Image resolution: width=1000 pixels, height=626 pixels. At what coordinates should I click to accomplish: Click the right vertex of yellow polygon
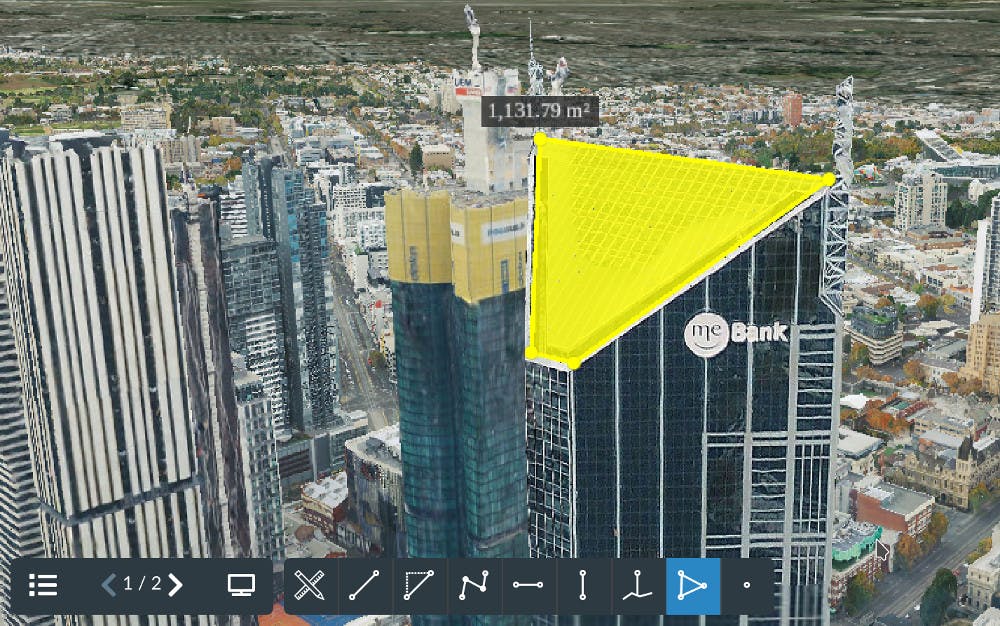(x=828, y=179)
